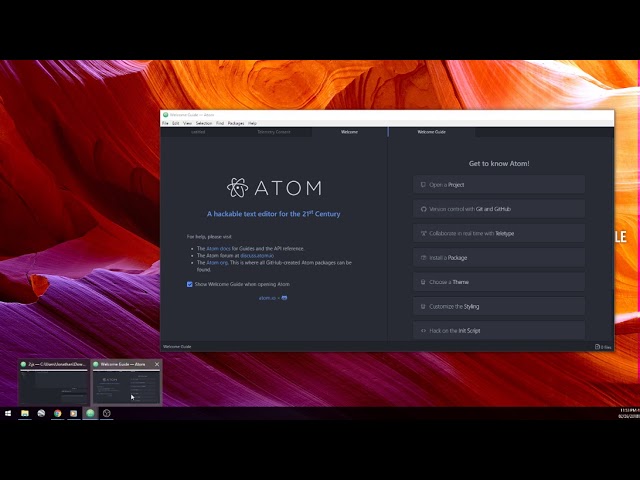Open the Find menu

(220, 123)
